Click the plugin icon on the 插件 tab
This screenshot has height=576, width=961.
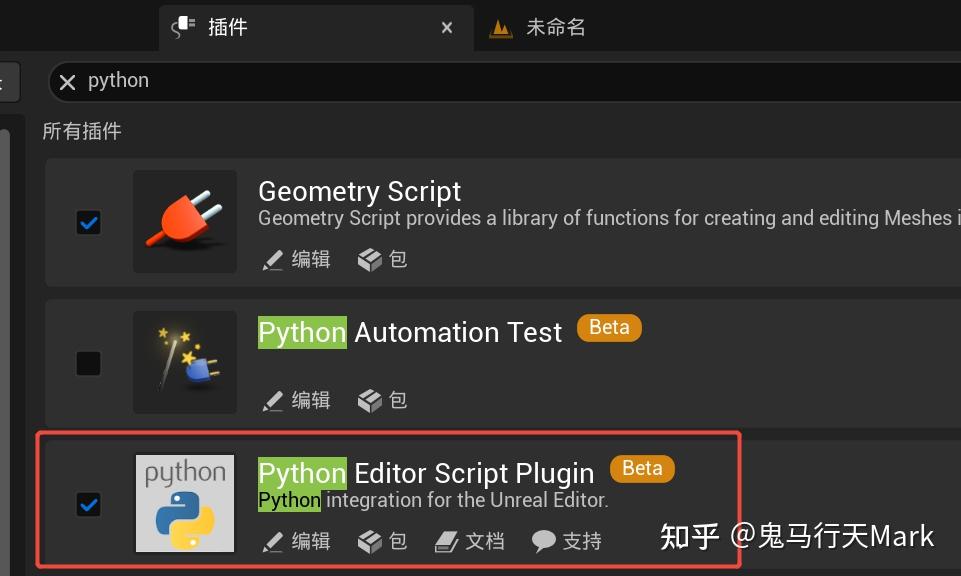183,27
